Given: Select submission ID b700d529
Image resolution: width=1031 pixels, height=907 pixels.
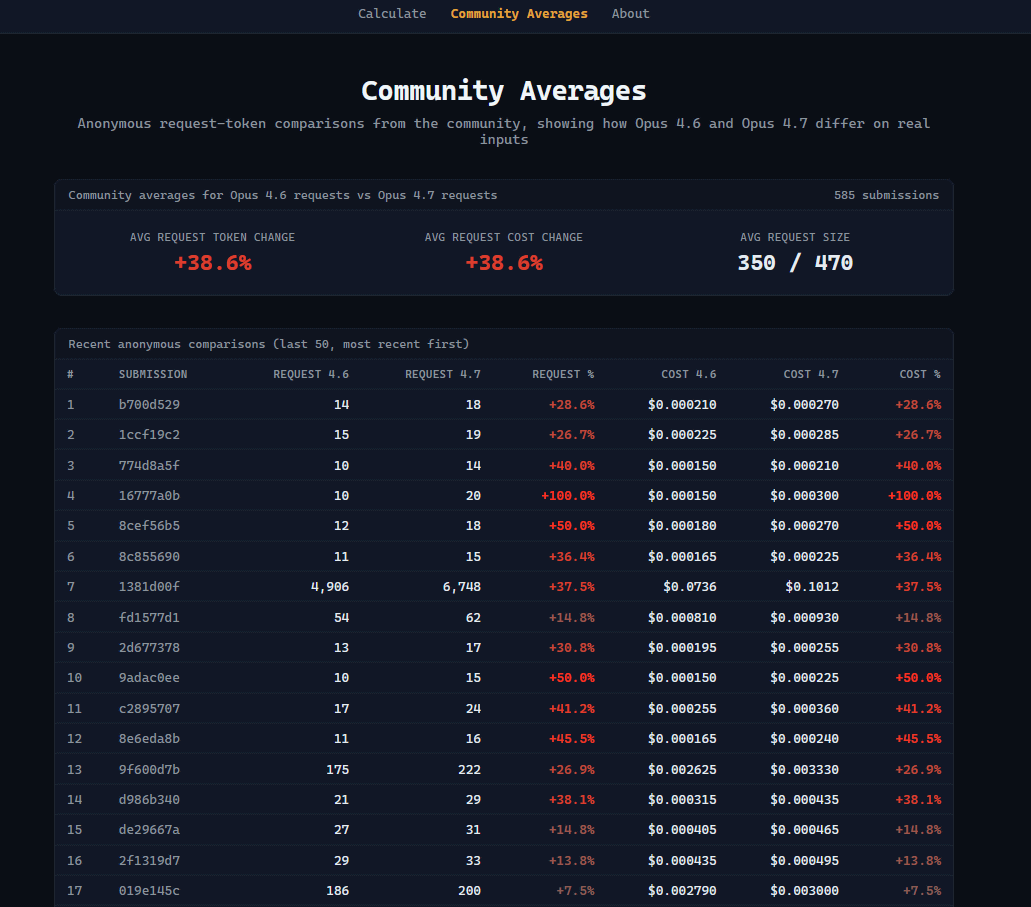Looking at the screenshot, I should coord(149,405).
